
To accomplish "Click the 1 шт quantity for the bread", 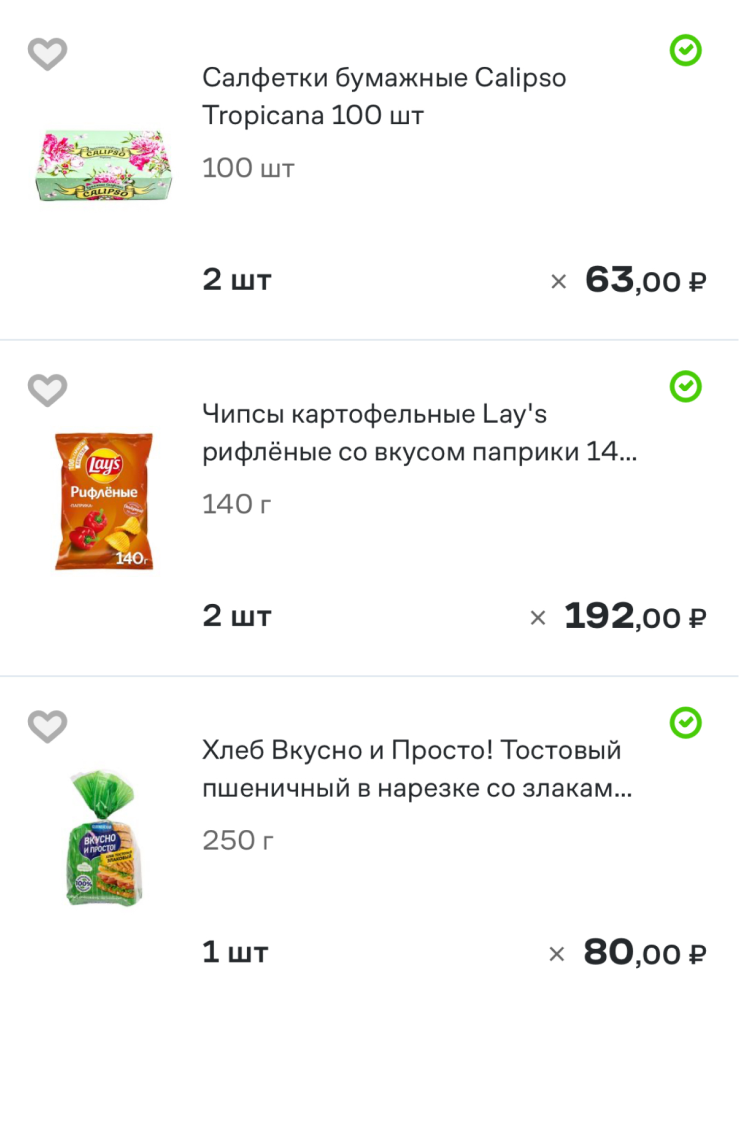I will [236, 952].
